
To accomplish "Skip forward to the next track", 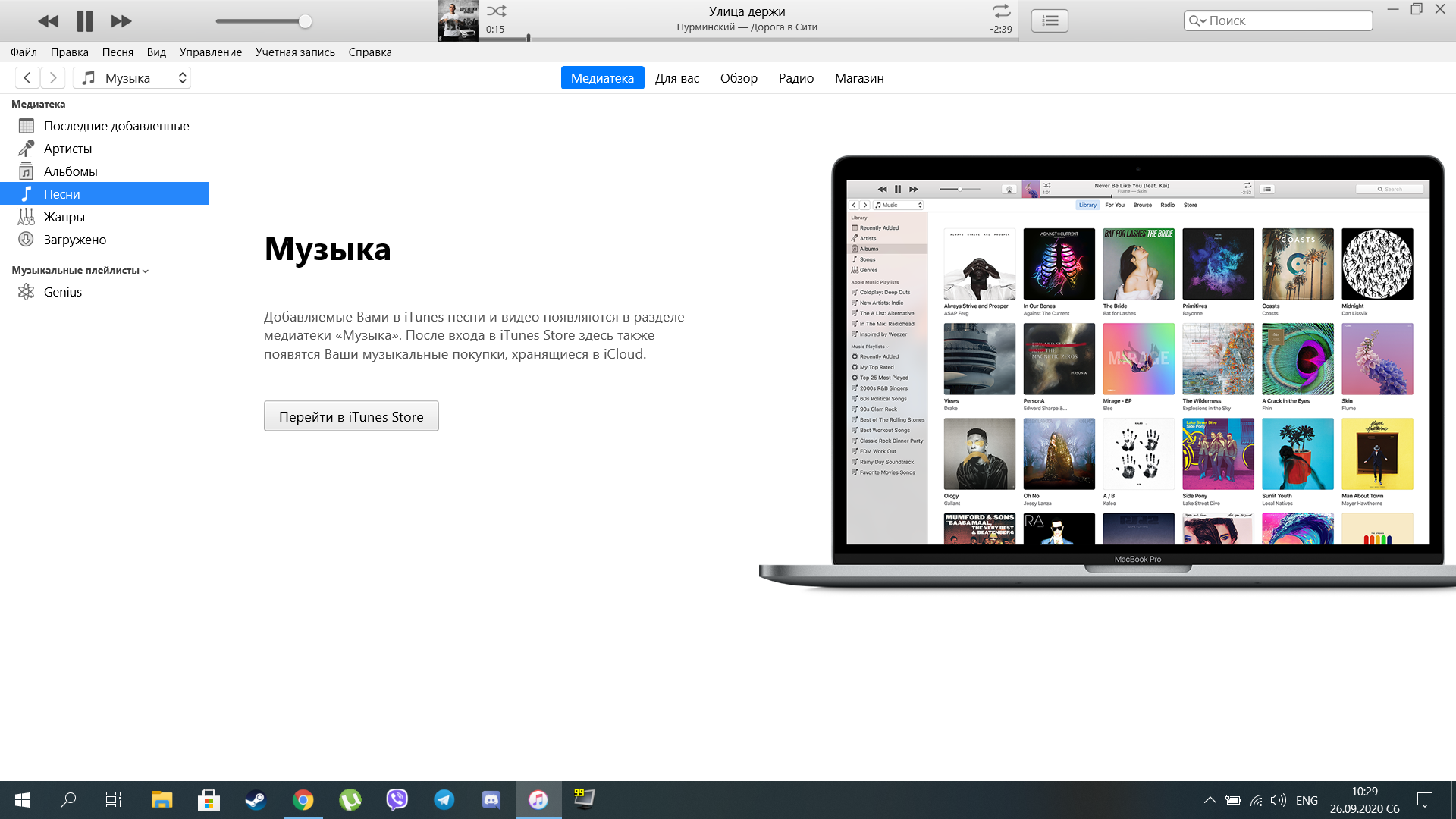I will click(x=121, y=21).
